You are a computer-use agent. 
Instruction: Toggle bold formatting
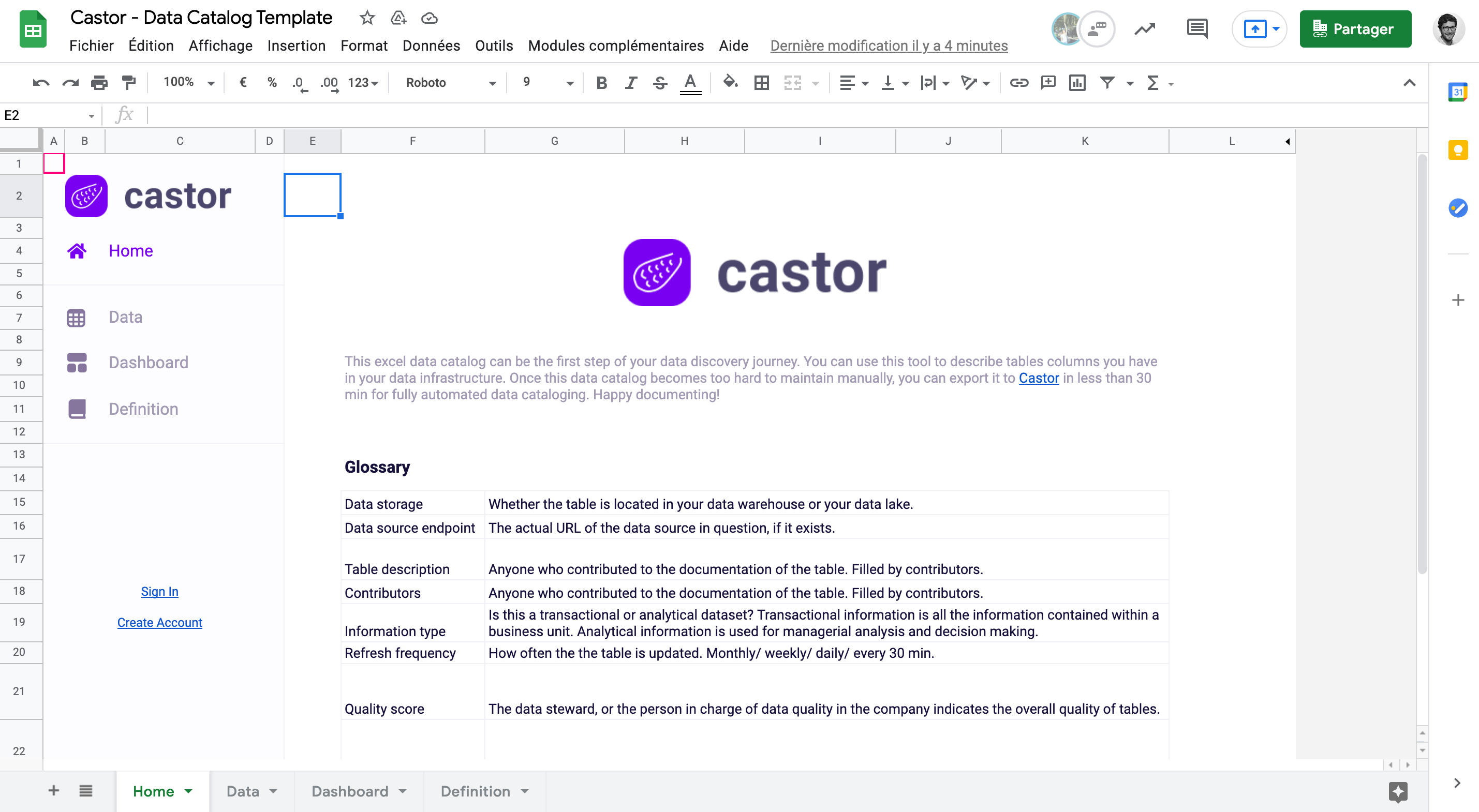(601, 83)
